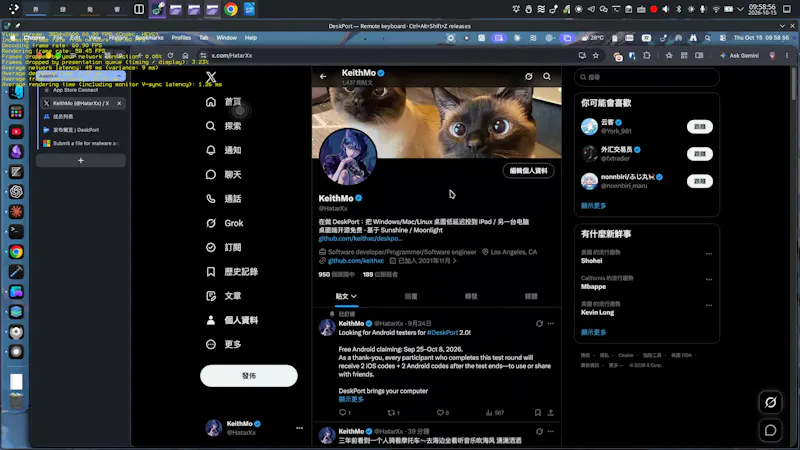Open KeithMo profile avatar picture
800x450 pixels.
(348, 157)
